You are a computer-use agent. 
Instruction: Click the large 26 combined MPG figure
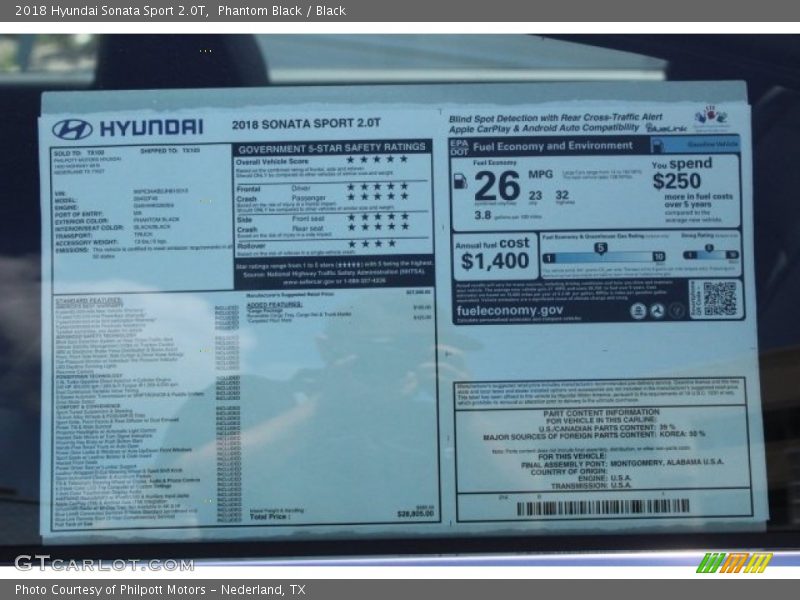tap(497, 186)
